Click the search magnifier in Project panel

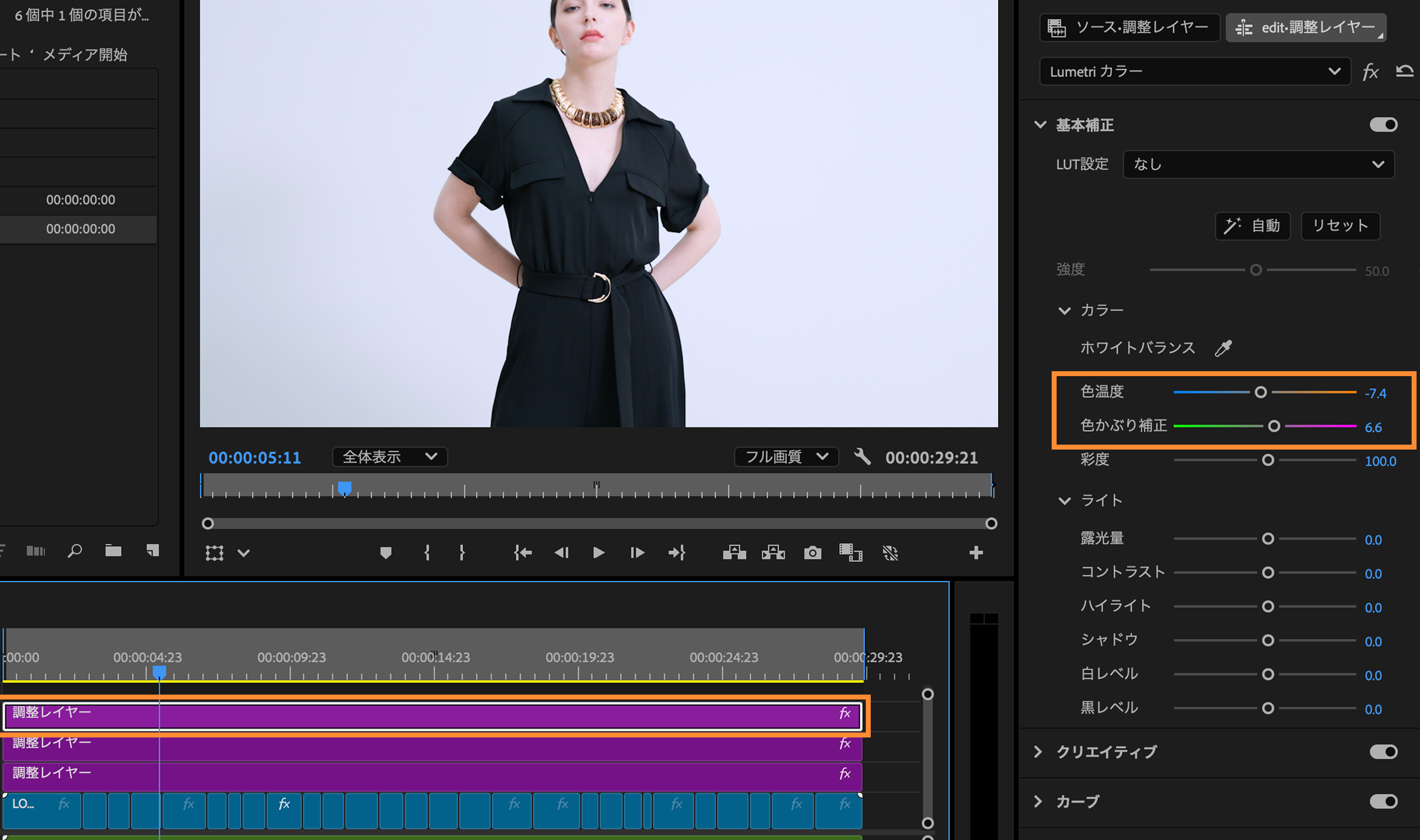pyautogui.click(x=75, y=551)
